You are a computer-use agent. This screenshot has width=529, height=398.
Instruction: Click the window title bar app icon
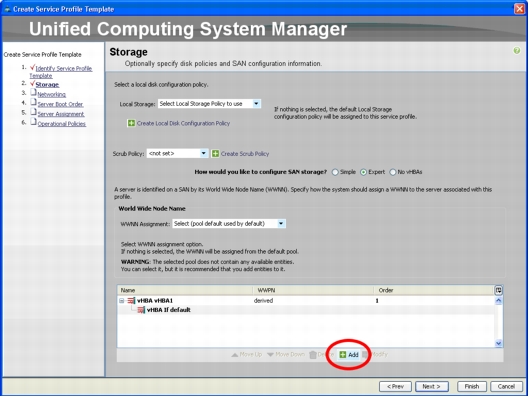click(x=7, y=9)
